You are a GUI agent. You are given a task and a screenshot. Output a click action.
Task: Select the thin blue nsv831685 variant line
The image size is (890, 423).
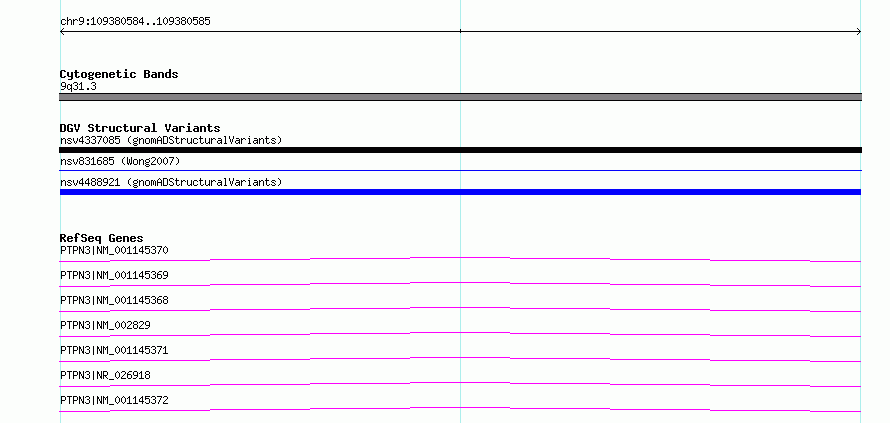[460, 170]
